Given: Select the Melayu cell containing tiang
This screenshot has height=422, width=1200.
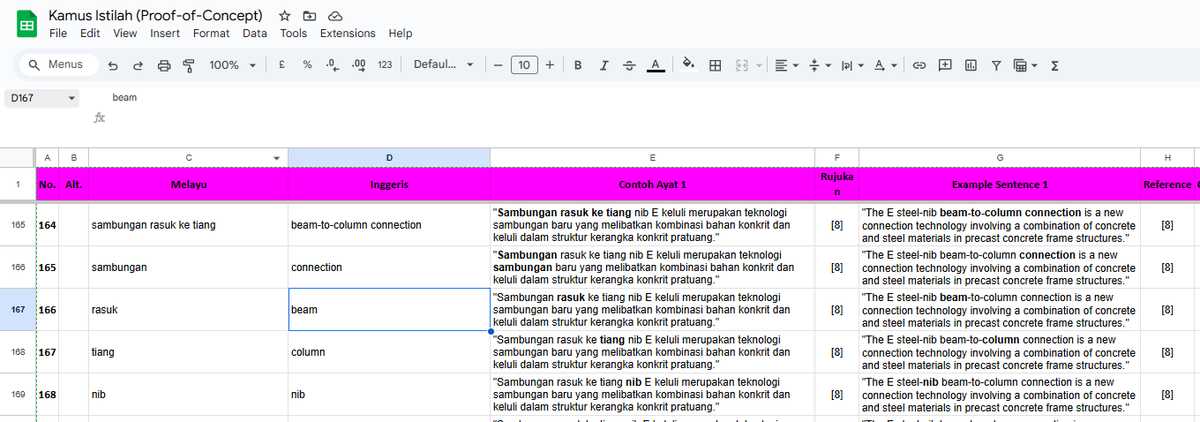Looking at the screenshot, I should (x=188, y=352).
